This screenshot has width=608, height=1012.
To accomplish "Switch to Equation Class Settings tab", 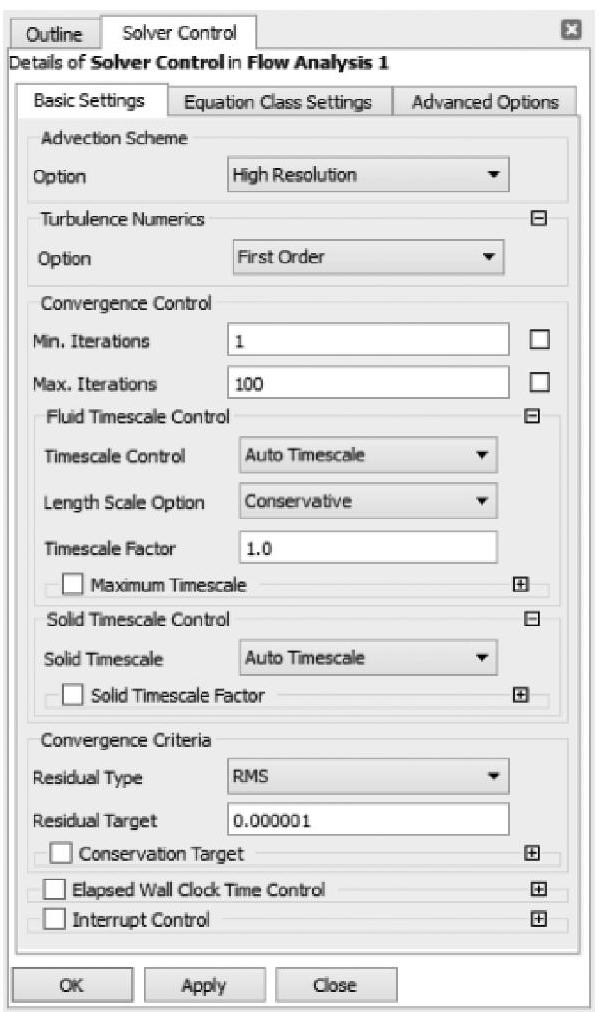I will tap(278, 102).
